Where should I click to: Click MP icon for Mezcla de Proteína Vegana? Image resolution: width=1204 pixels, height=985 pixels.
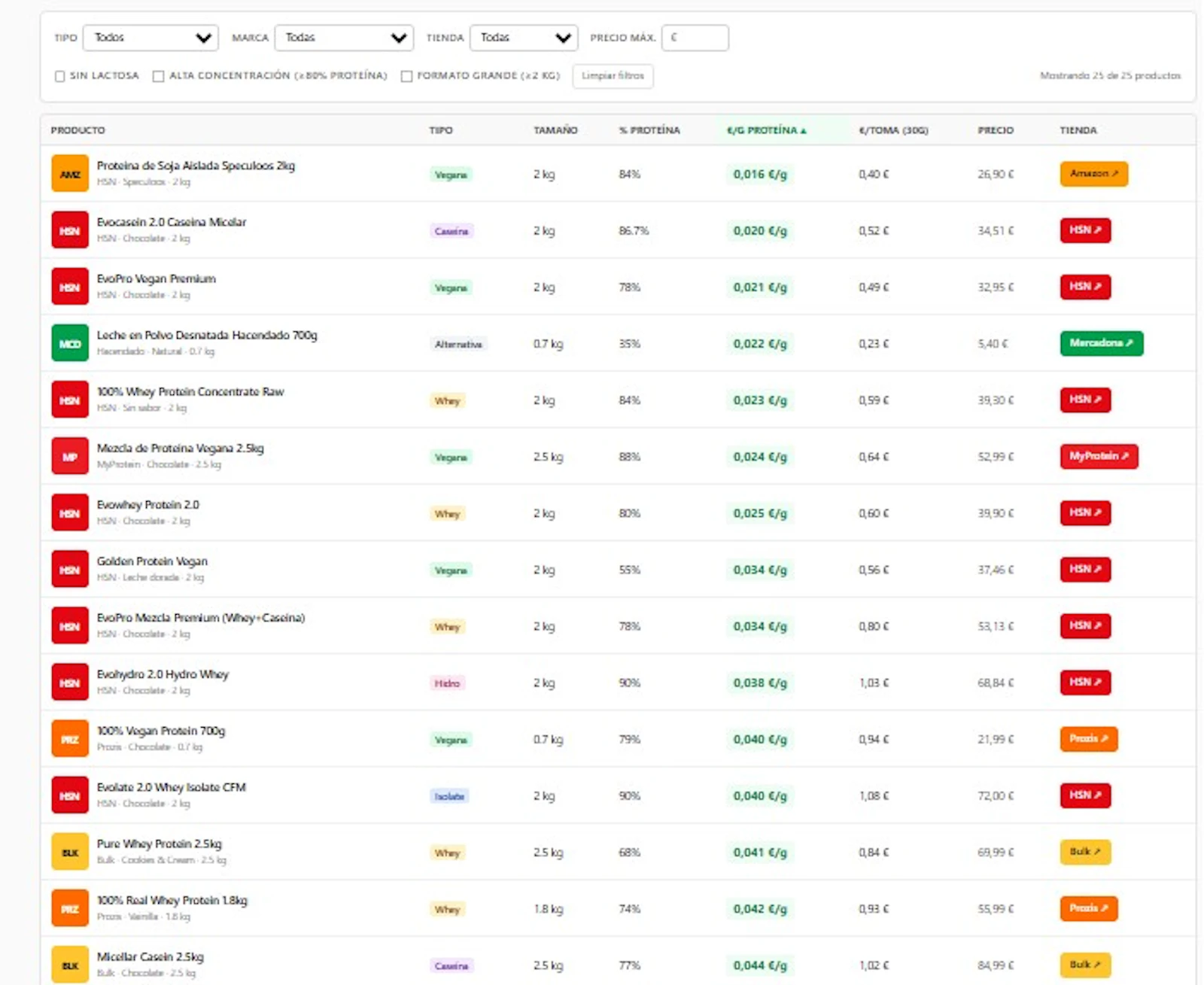click(x=70, y=456)
